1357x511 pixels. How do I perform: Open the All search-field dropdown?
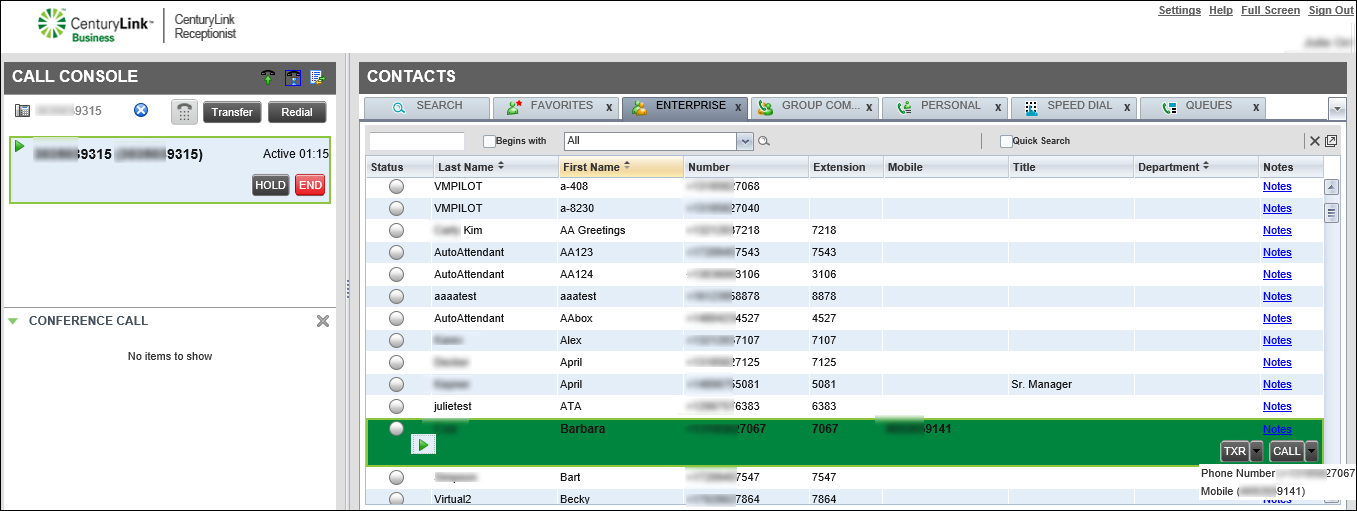pyautogui.click(x=744, y=141)
